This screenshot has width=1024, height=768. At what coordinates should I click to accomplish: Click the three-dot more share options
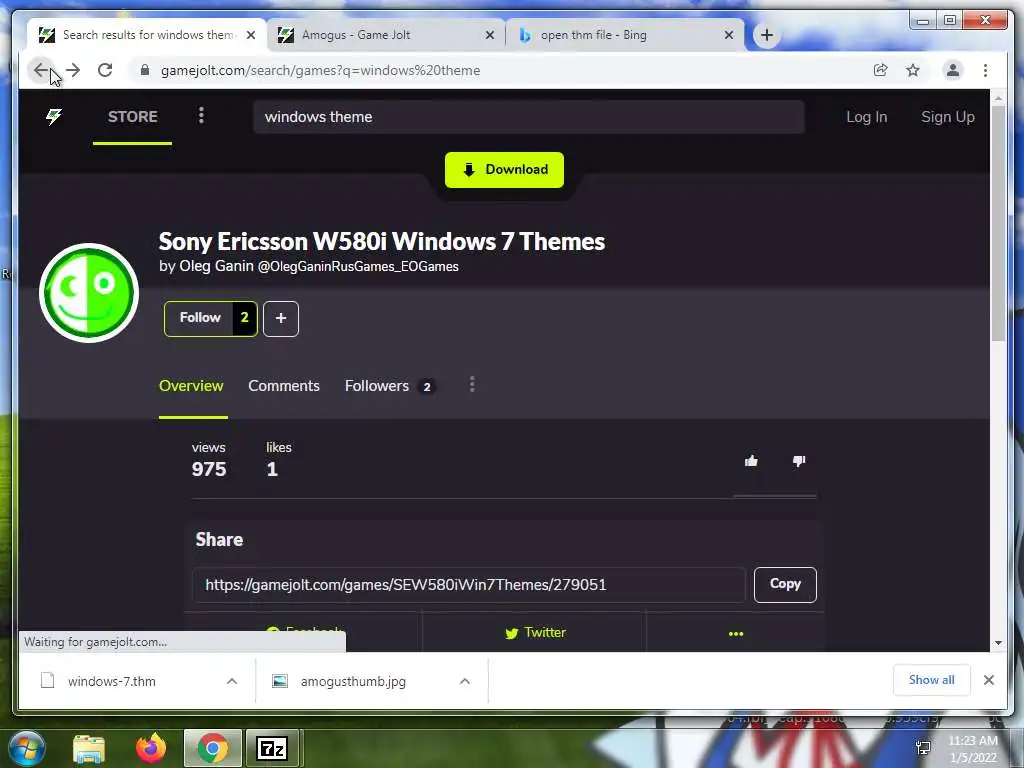click(x=735, y=633)
